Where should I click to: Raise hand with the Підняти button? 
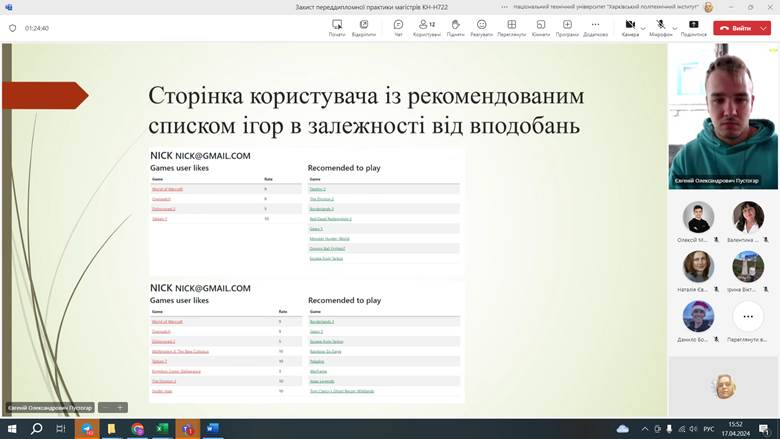pos(455,27)
